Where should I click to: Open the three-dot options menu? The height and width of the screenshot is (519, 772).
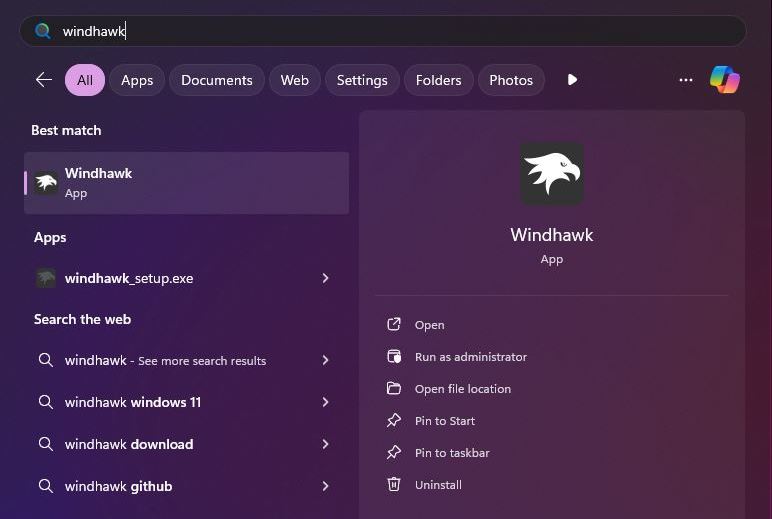point(685,80)
